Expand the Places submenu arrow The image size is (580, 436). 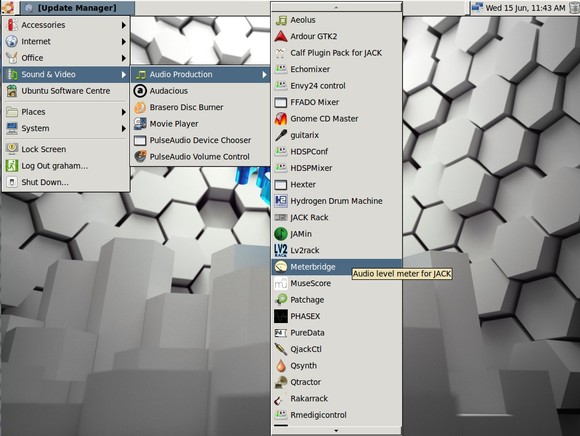tap(124, 112)
